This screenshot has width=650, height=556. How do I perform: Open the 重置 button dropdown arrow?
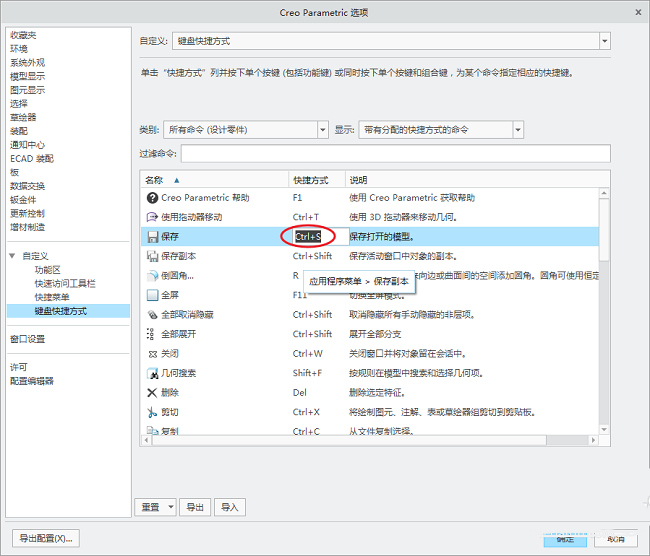(171, 507)
